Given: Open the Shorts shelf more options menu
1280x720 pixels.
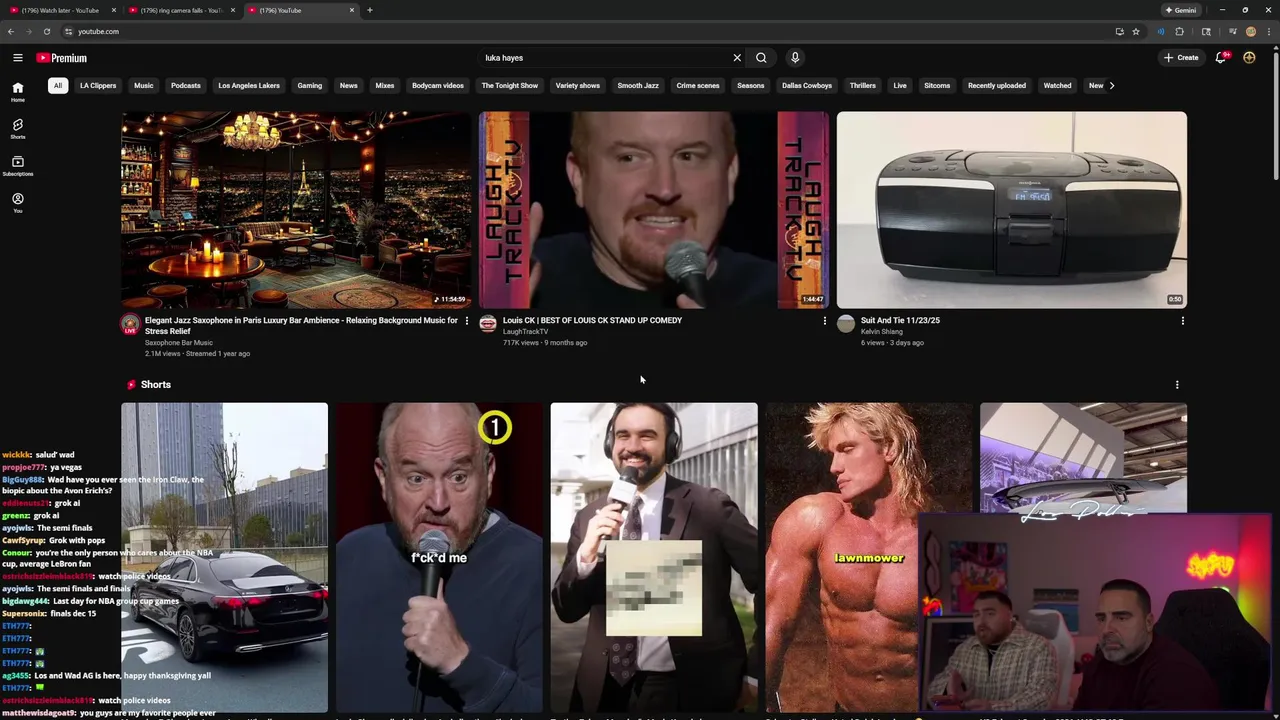Looking at the screenshot, I should click(1177, 385).
